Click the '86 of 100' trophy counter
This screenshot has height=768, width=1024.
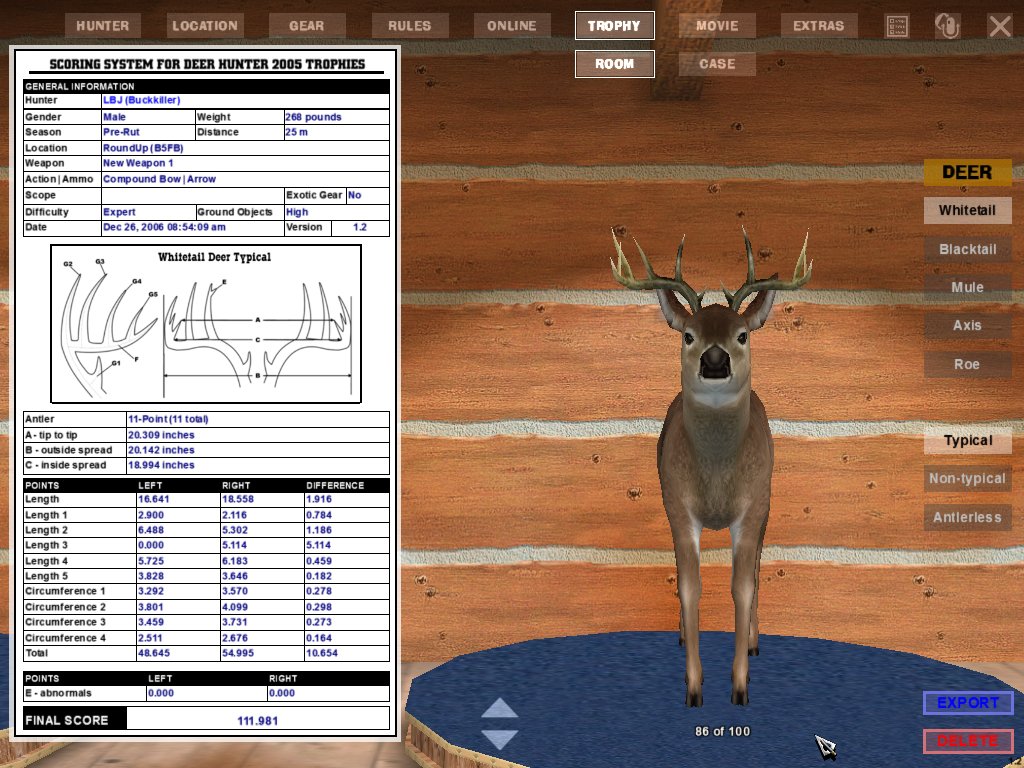click(722, 731)
